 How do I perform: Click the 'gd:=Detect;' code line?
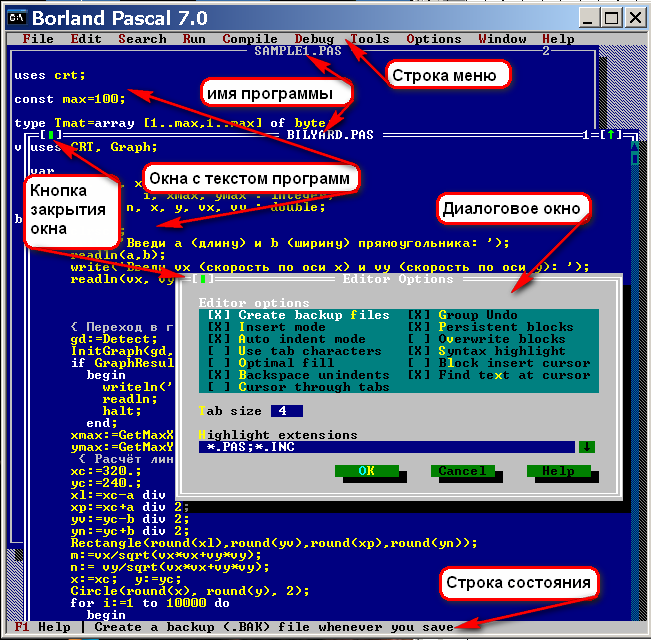coord(114,339)
